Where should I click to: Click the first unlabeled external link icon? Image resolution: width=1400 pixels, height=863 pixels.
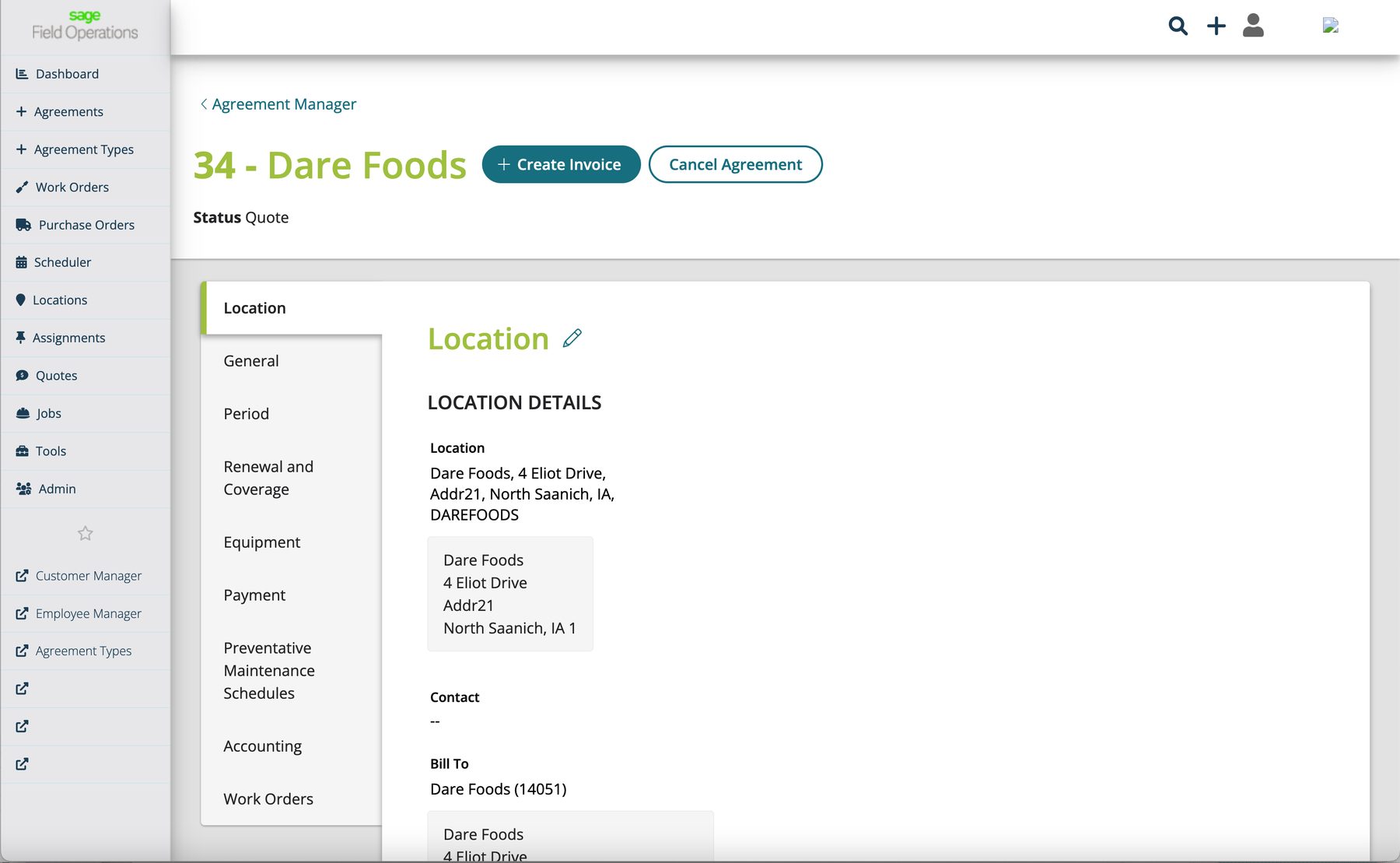22,689
